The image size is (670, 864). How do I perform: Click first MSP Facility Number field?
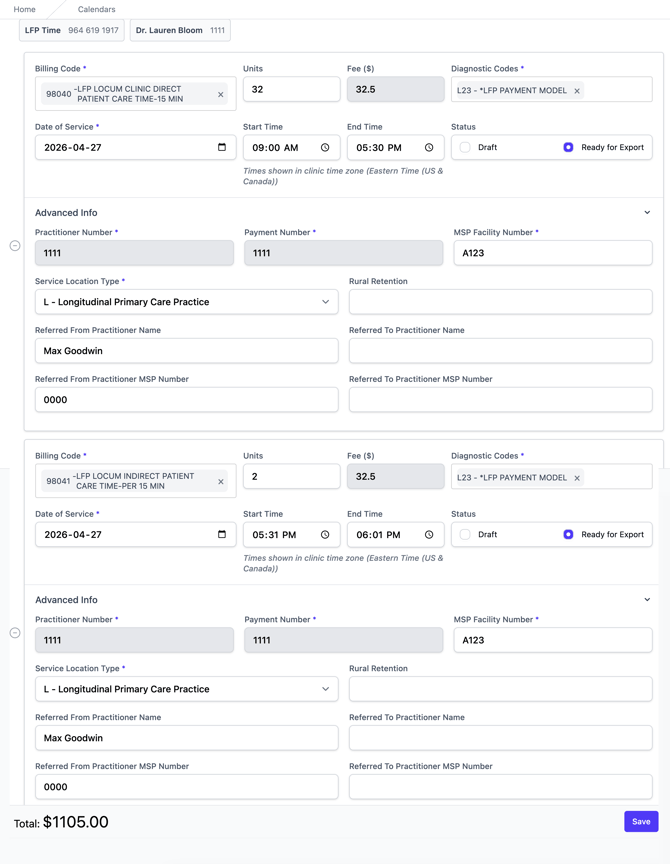[552, 253]
